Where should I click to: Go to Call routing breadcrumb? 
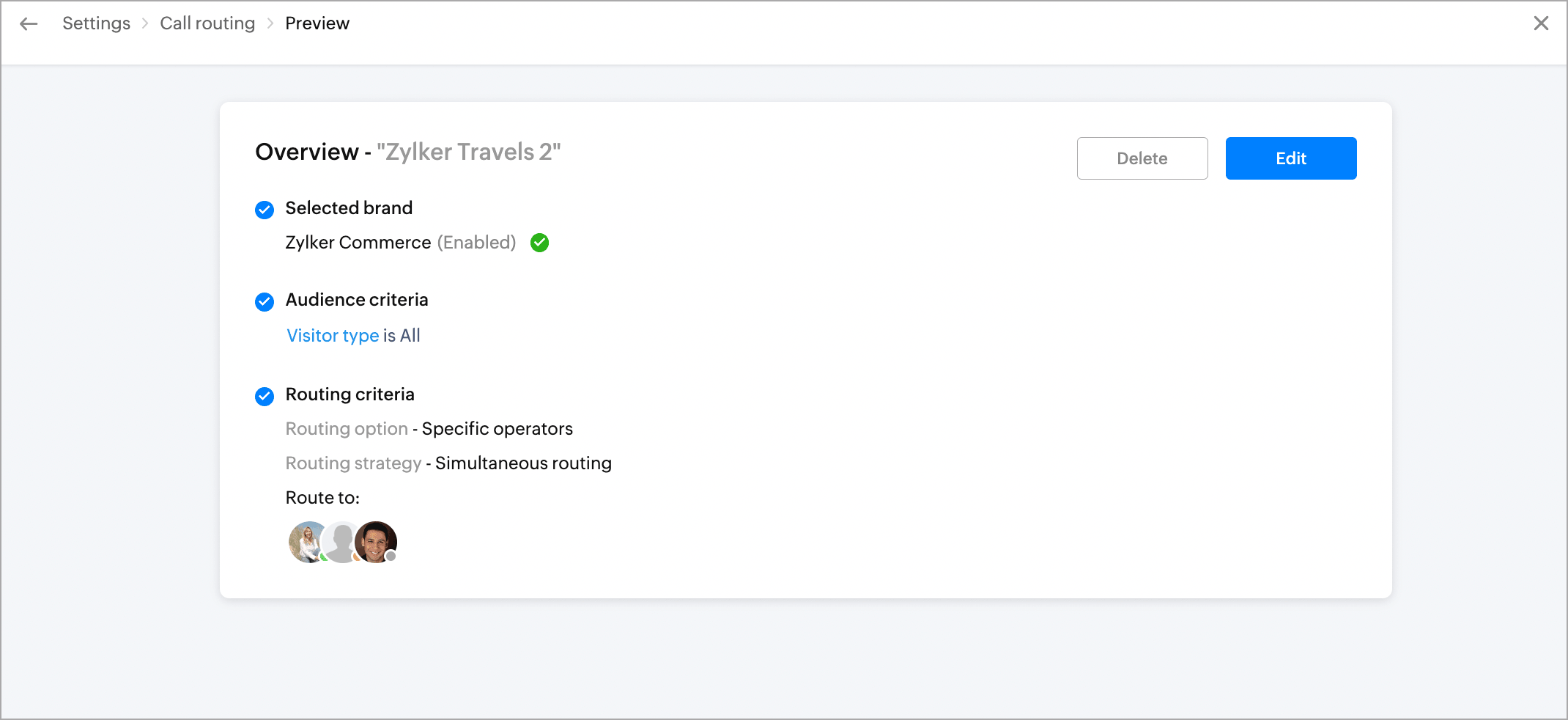207,23
